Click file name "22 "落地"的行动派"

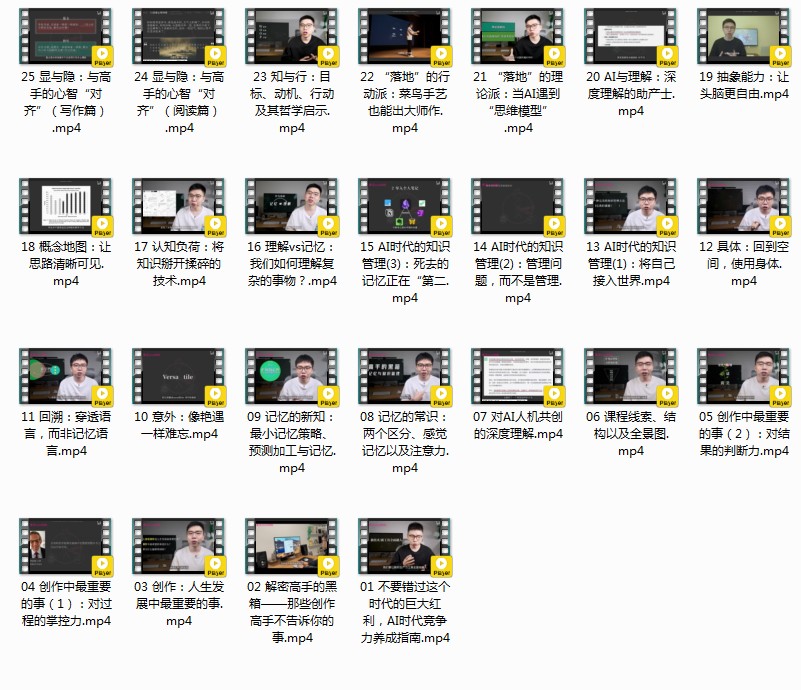(x=405, y=102)
